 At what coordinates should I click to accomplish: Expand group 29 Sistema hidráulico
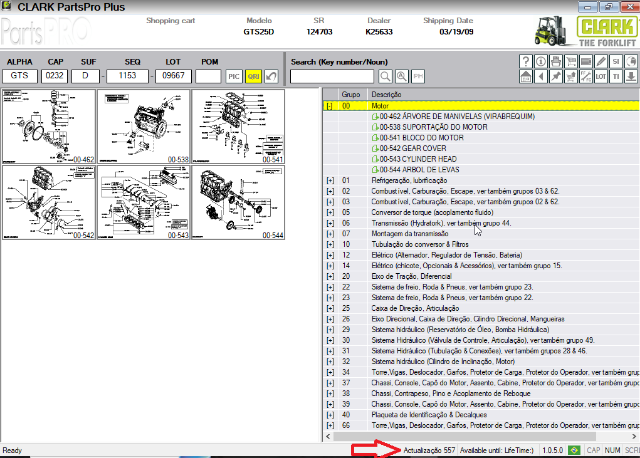[330, 329]
